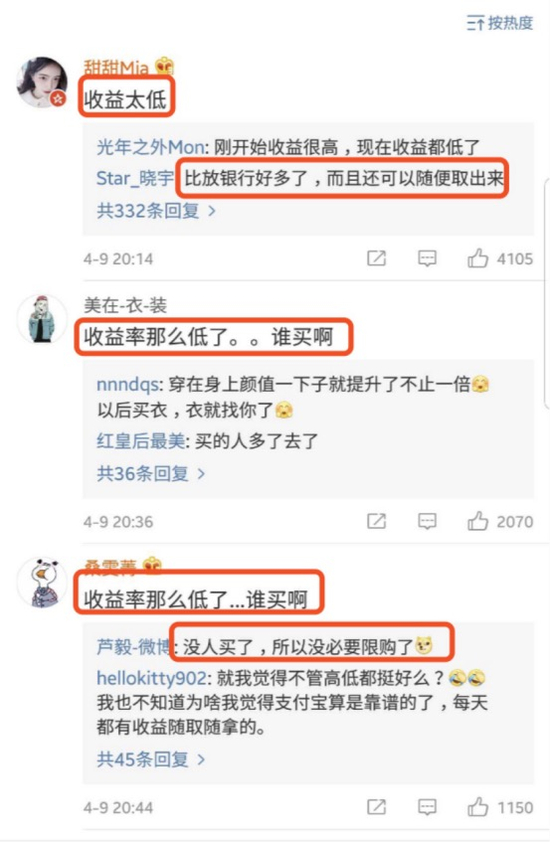This screenshot has width=550, height=842.
Task: Open 美在-衣-装 user avatar
Action: click(x=42, y=318)
